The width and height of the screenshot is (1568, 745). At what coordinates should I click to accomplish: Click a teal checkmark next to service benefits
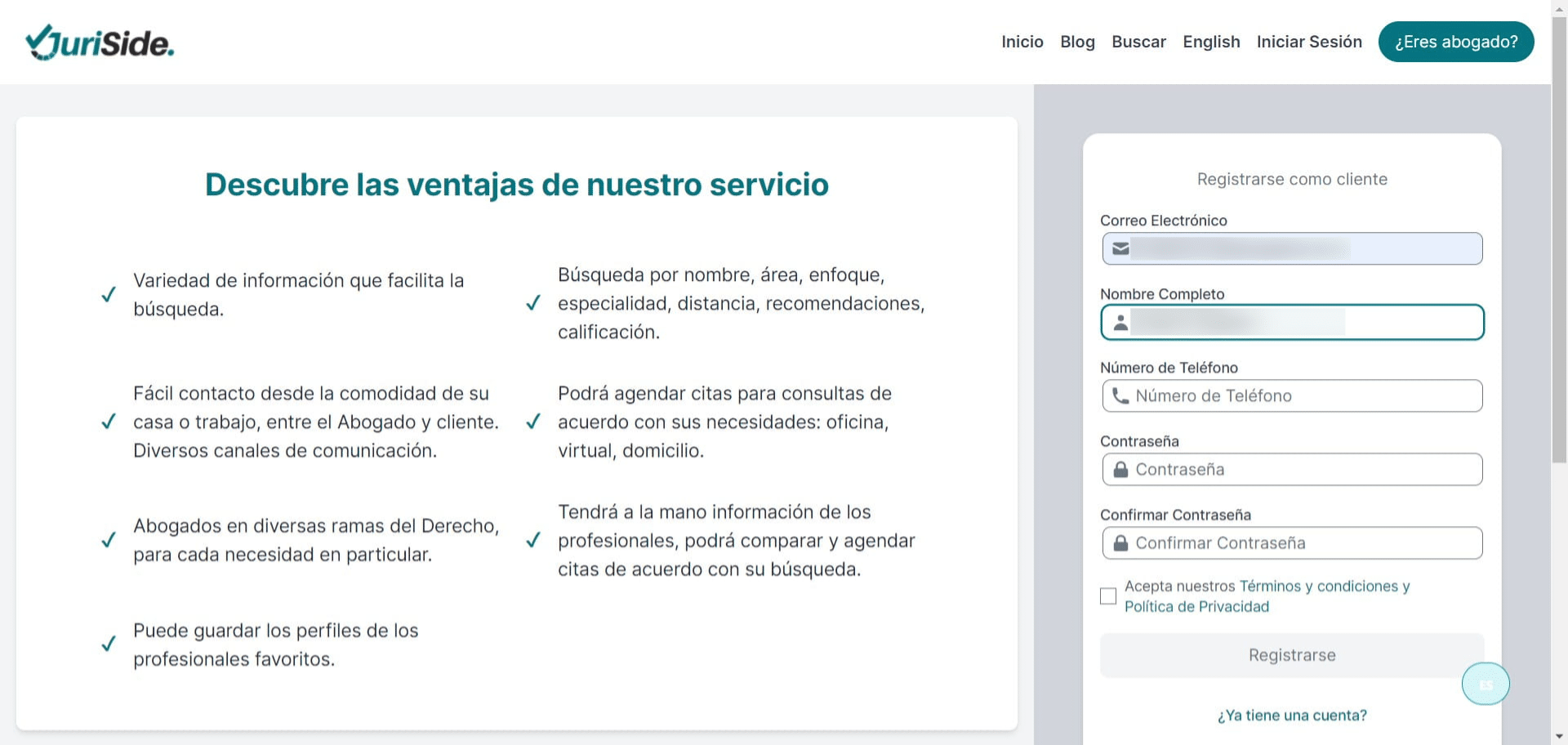(109, 294)
